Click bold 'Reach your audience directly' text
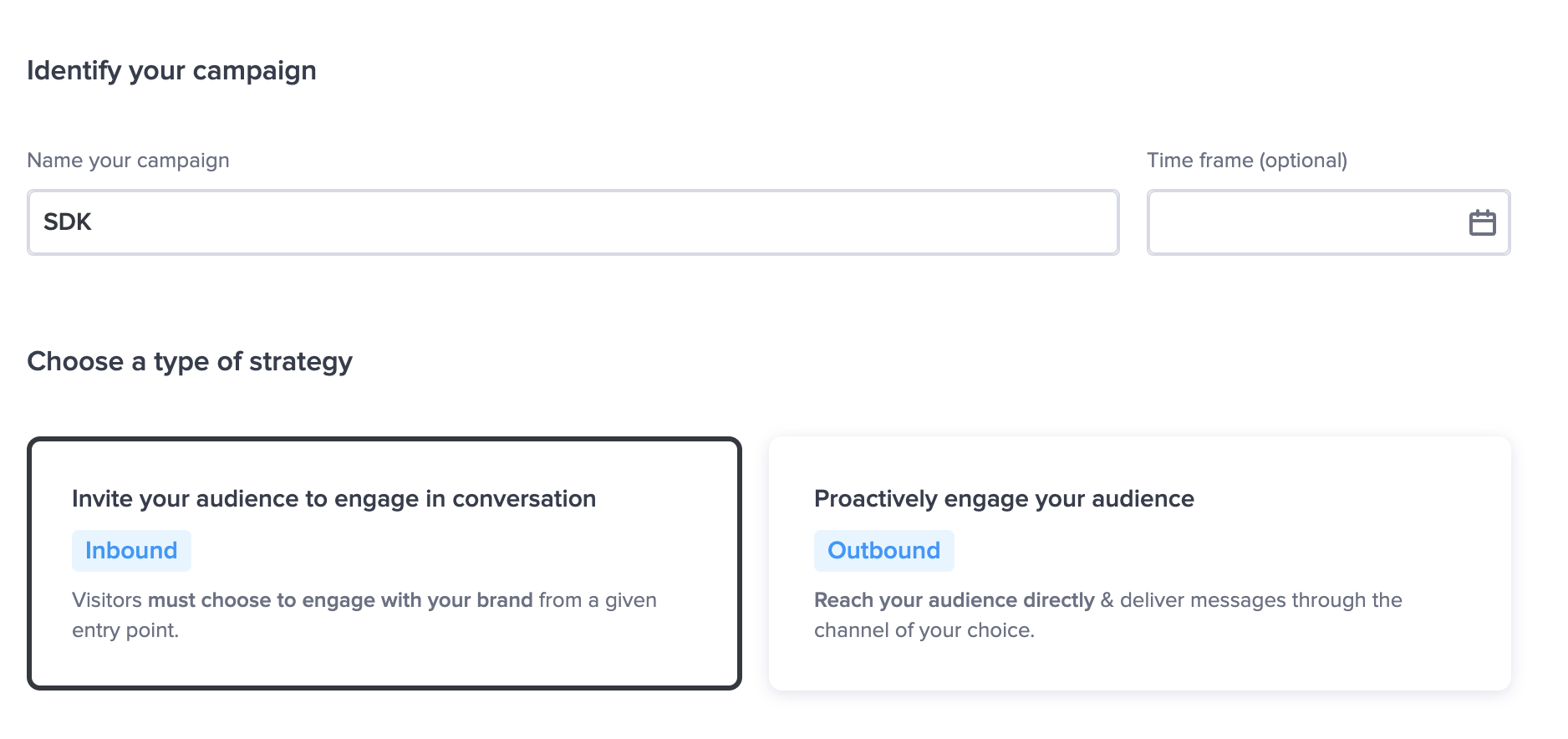The width and height of the screenshot is (1568, 739). [x=954, y=600]
